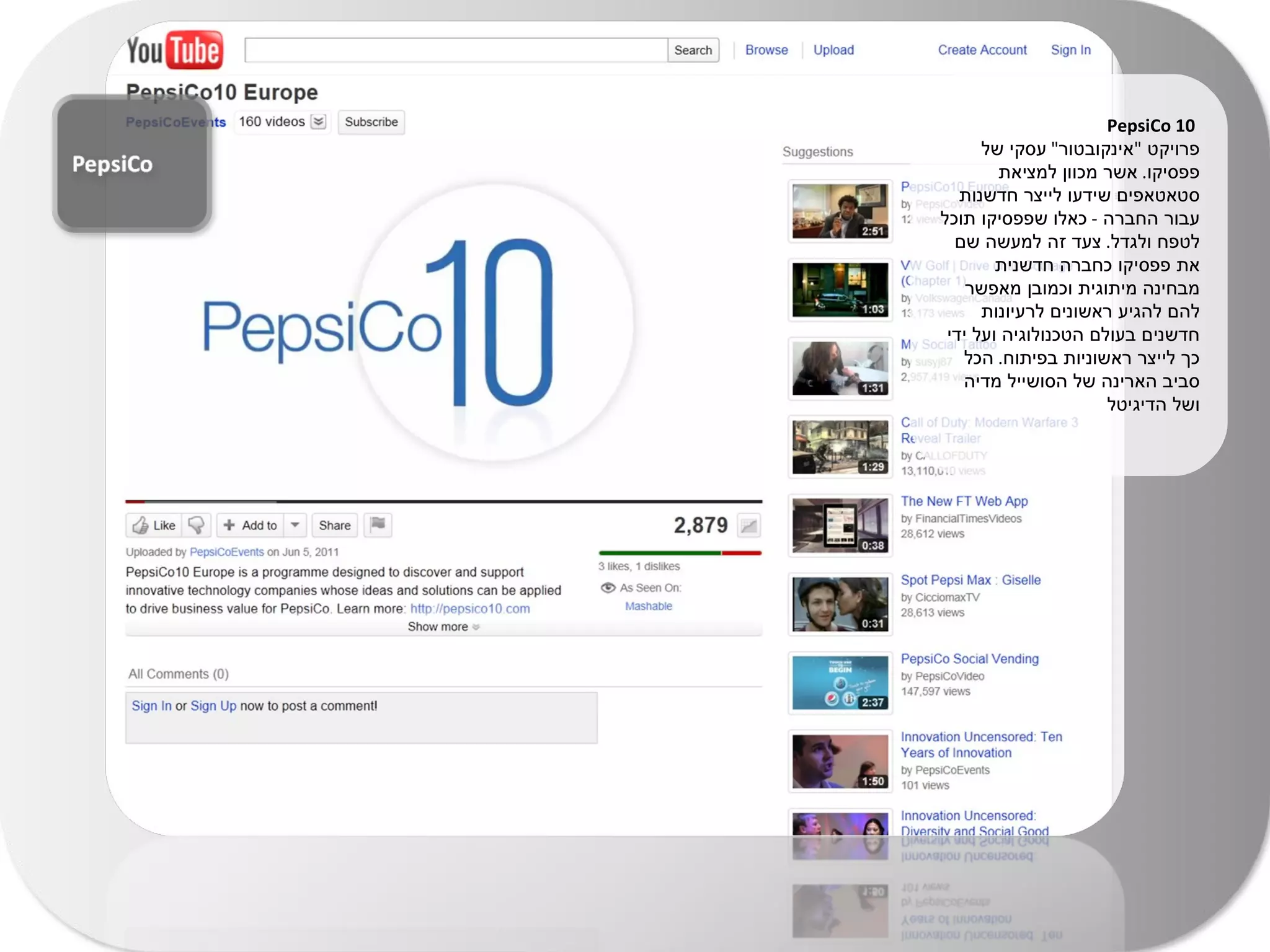The width and height of the screenshot is (1270, 952).
Task: Click 'by PepsiCoVideo' under Social Vending
Action: [x=943, y=676]
